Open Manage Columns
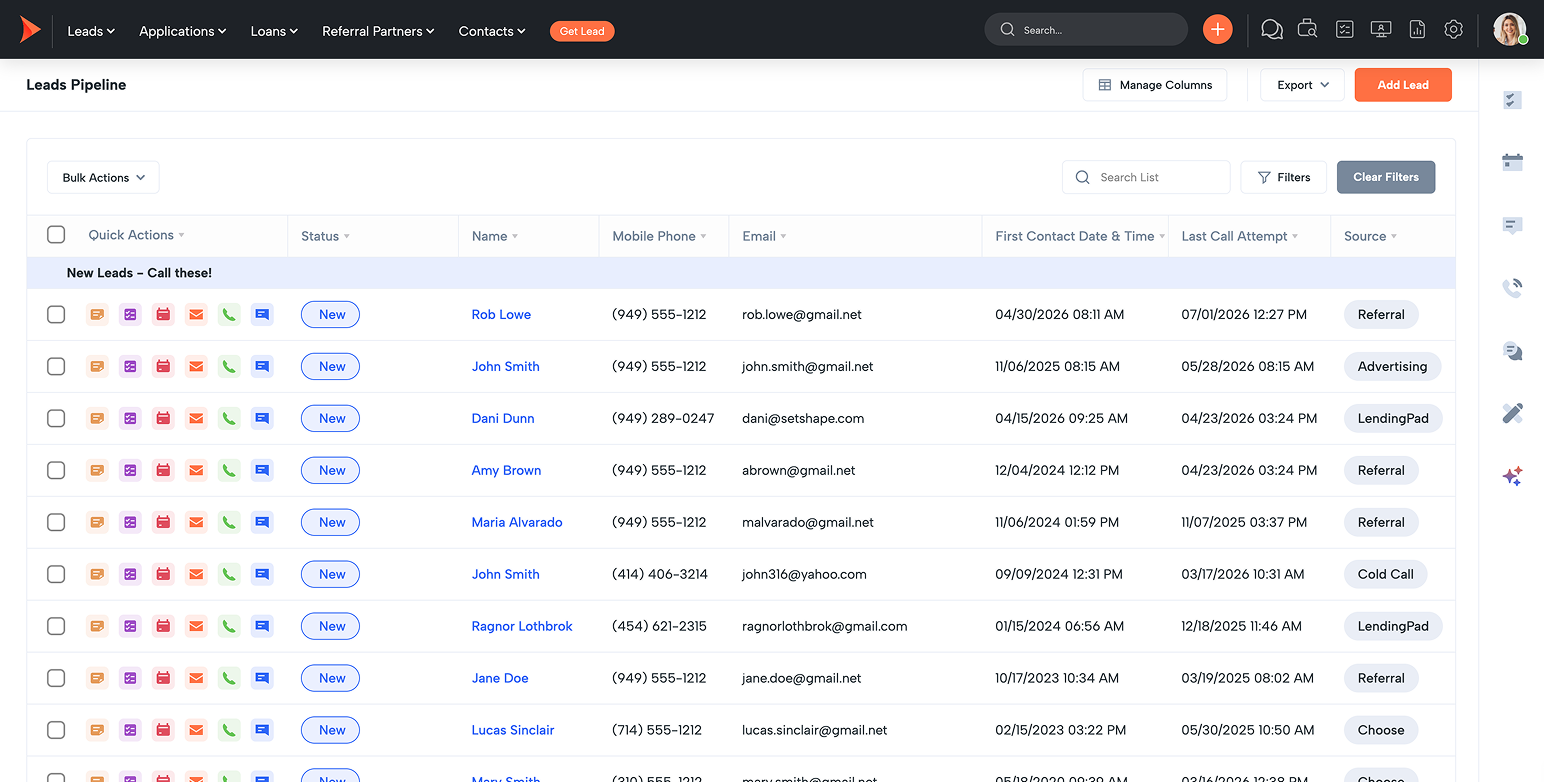Viewport: 1544px width, 782px height. click(1155, 85)
